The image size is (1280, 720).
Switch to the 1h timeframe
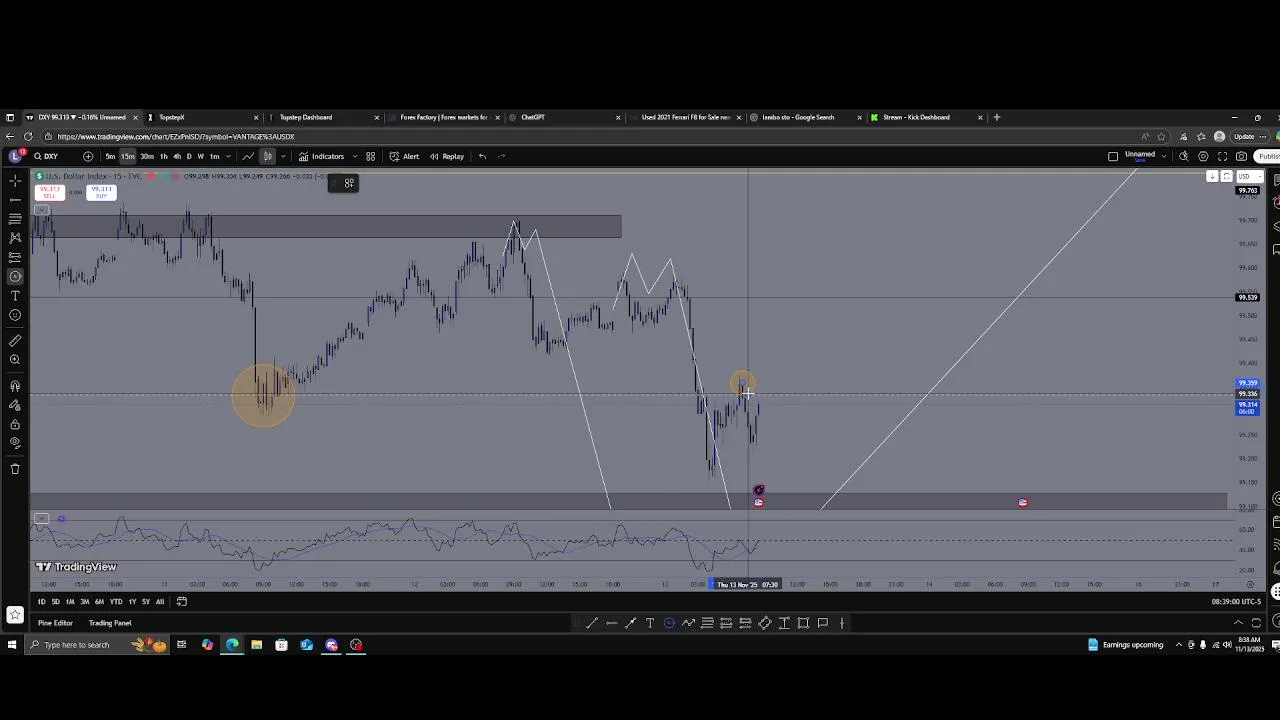[x=164, y=156]
